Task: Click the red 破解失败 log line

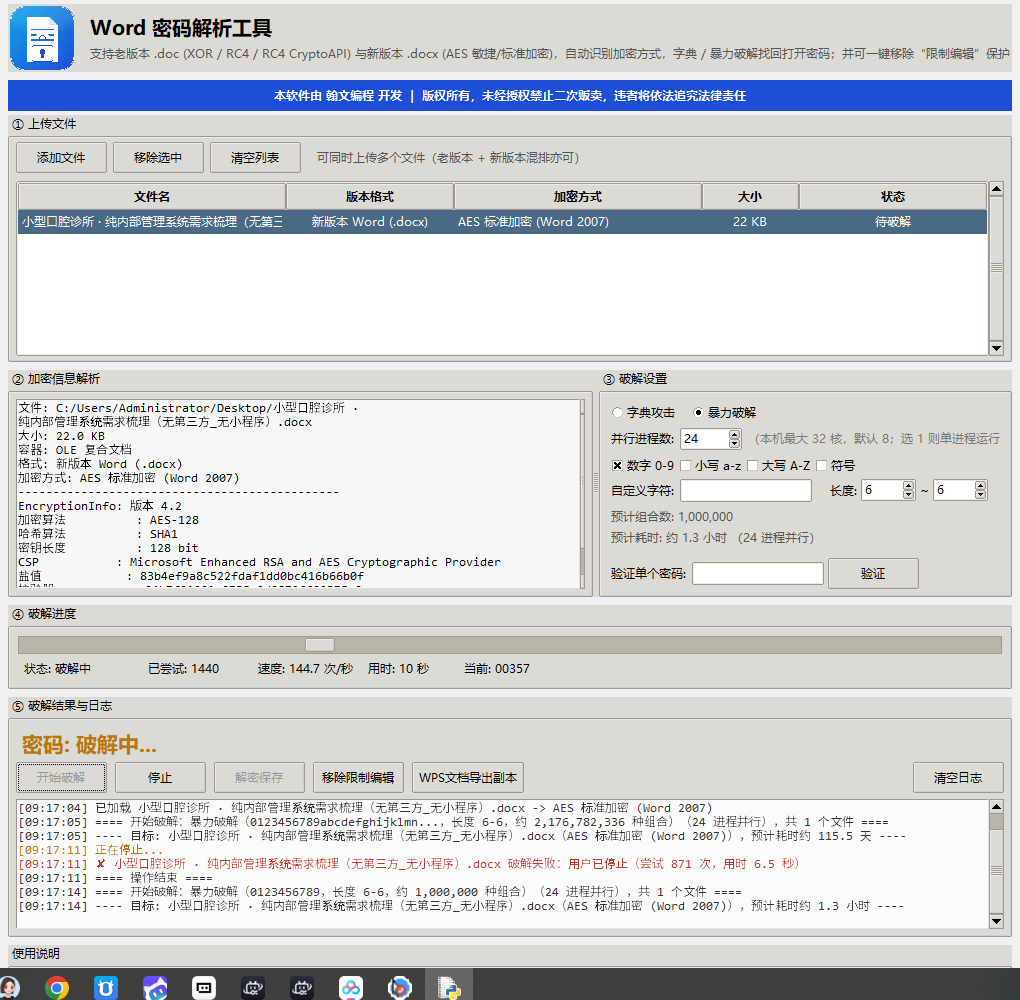Action: pyautogui.click(x=409, y=863)
